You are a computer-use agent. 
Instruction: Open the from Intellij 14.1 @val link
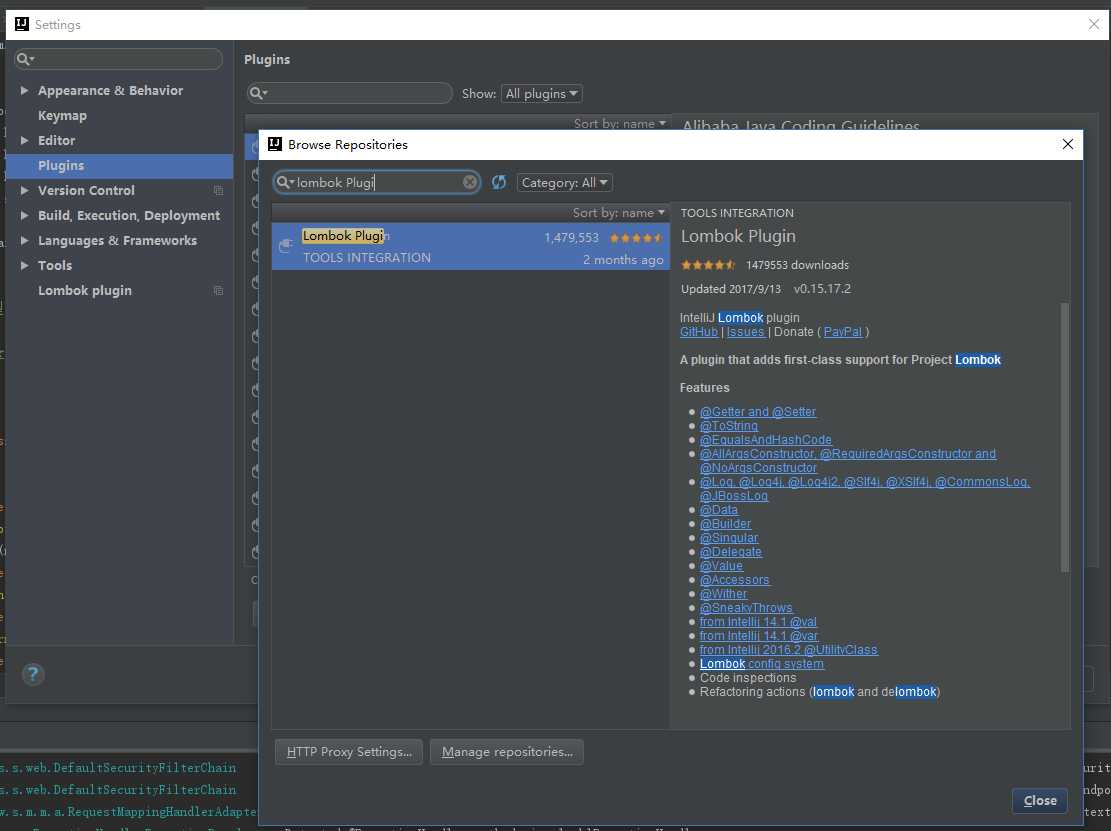point(758,622)
